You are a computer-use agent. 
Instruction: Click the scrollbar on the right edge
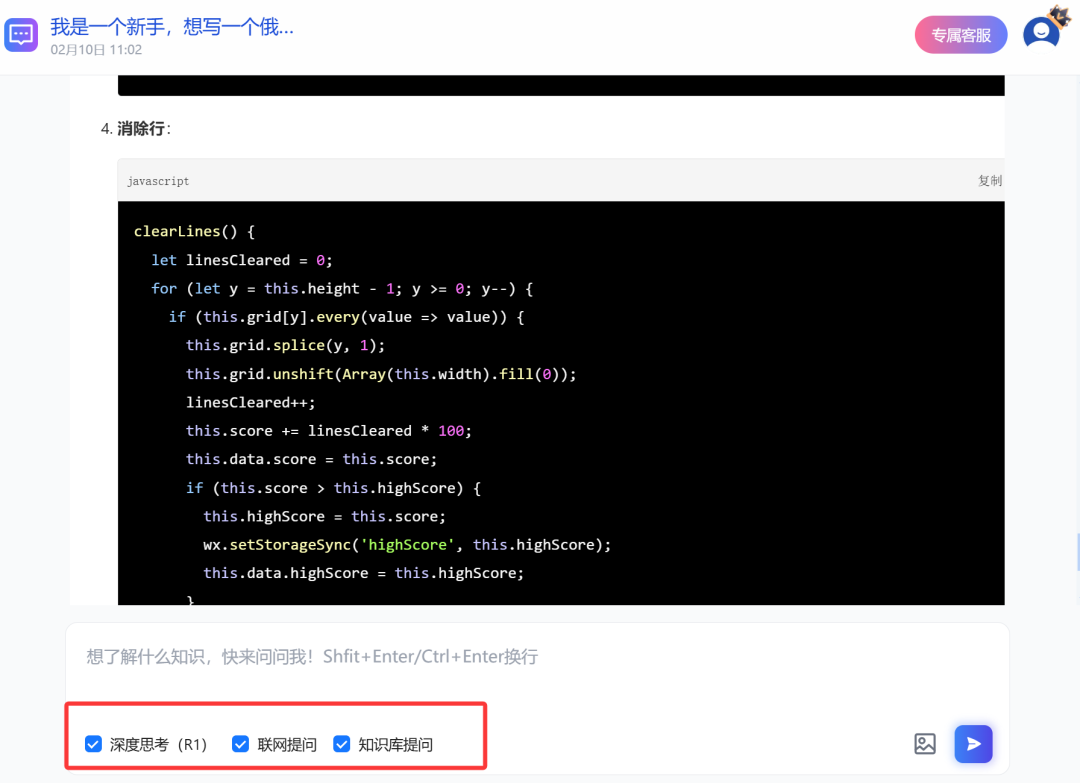click(1077, 552)
